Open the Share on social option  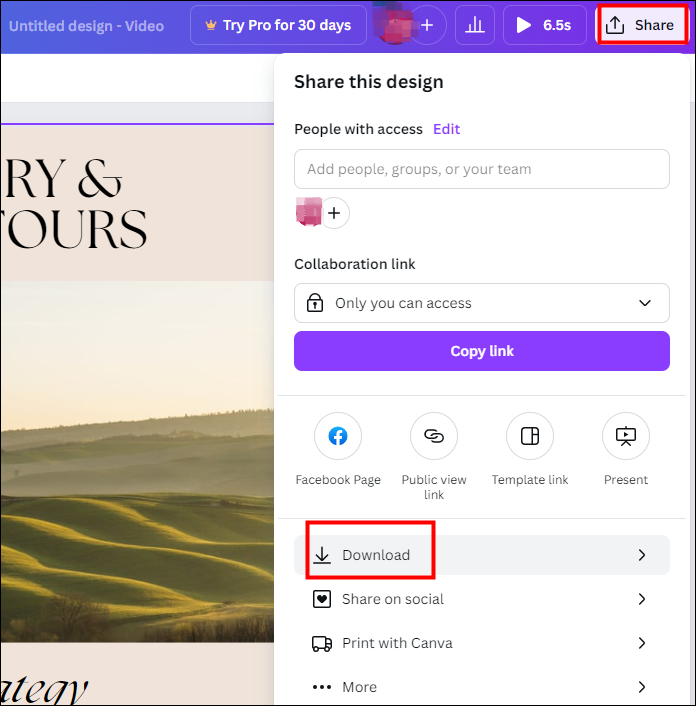point(482,599)
